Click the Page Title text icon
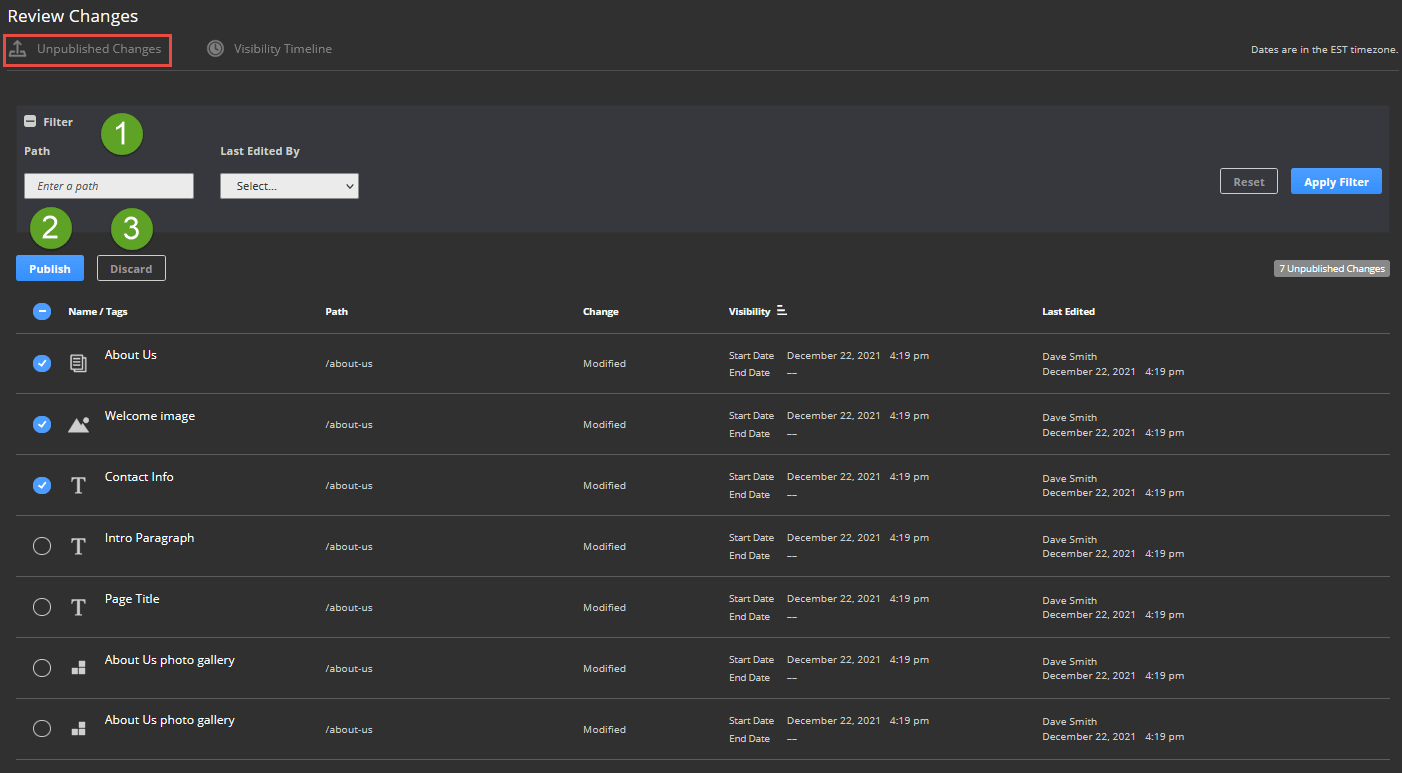Image resolution: width=1402 pixels, height=773 pixels. tap(78, 608)
